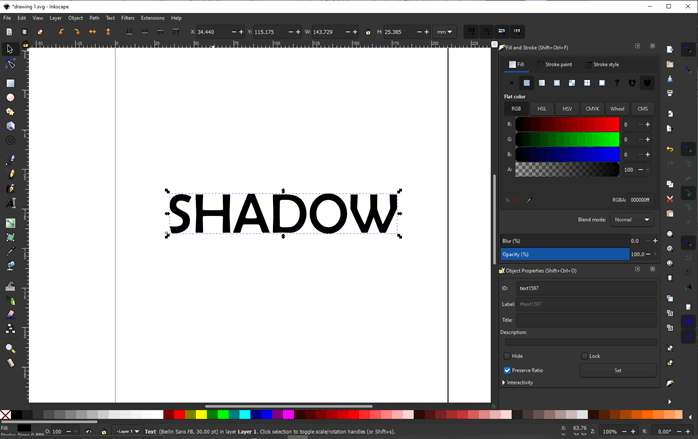Click the object ID input field
Screen dimensions: 698x439
pyautogui.click(x=586, y=288)
